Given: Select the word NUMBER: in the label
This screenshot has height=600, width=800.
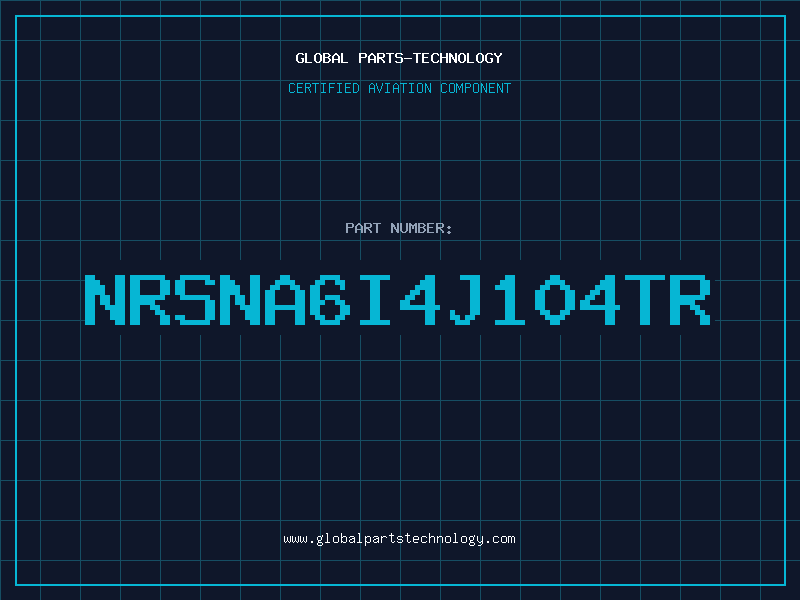Looking at the screenshot, I should pyautogui.click(x=421, y=228).
